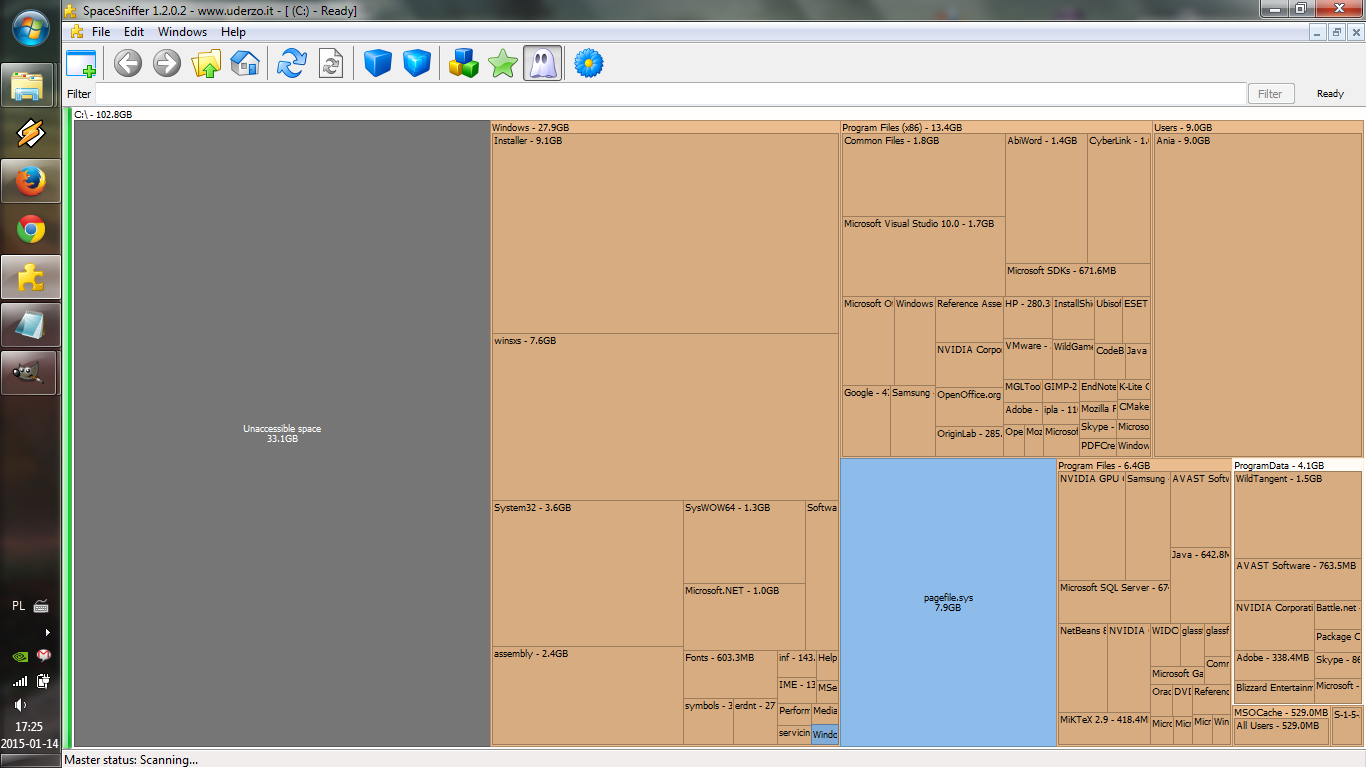The height and width of the screenshot is (768, 1366).
Task: Show less detail with the first blue cube
Action: (377, 65)
